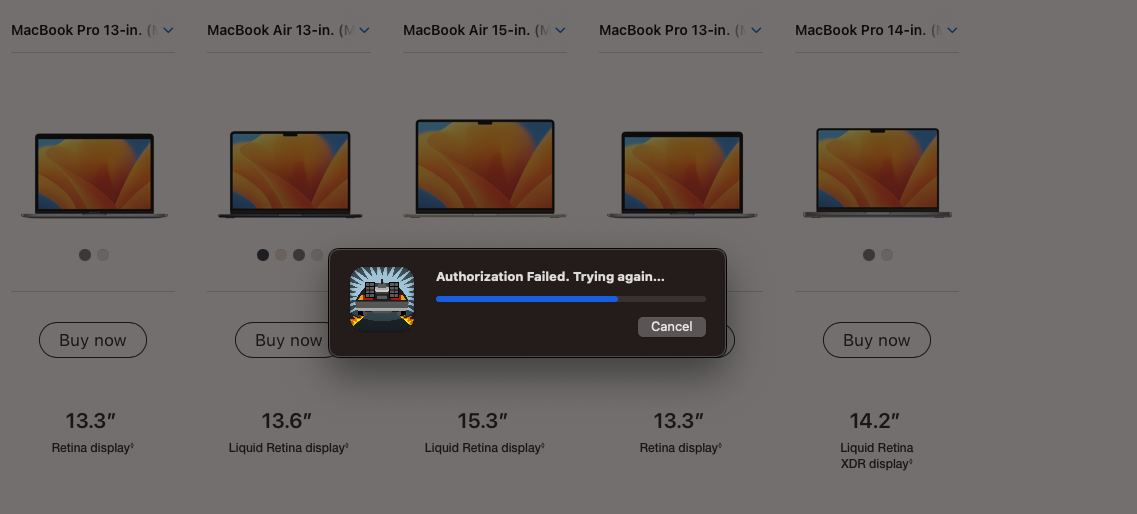This screenshot has height=514, width=1137.
Task: Open the MacBook Pro 14-in. model dropdown
Action: [x=876, y=30]
